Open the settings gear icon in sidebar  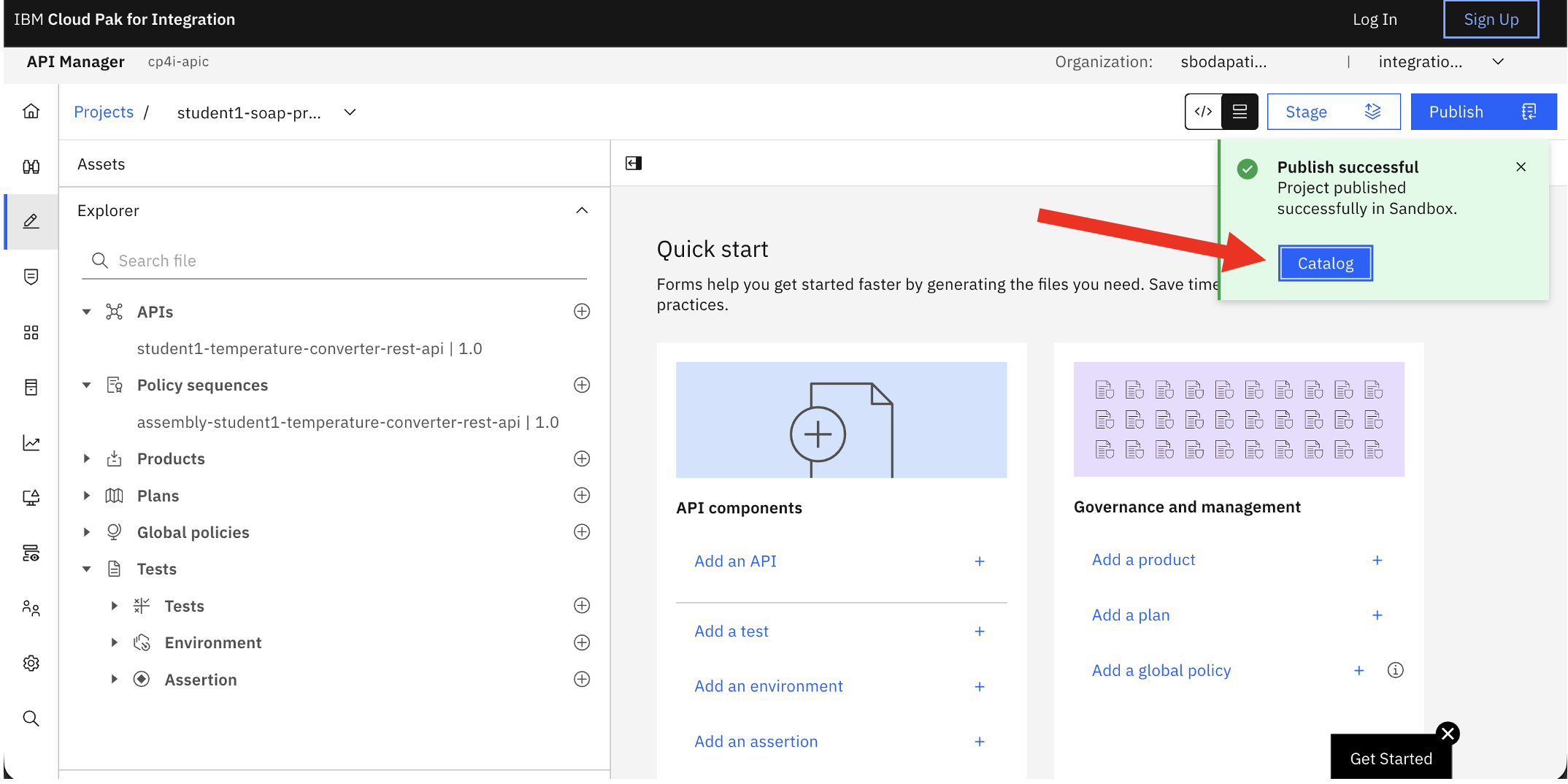point(31,664)
